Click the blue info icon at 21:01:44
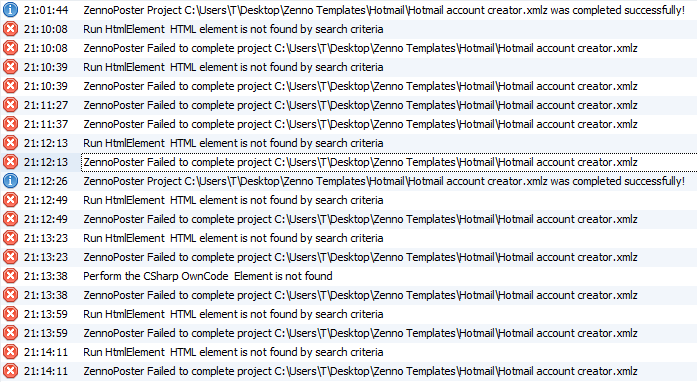The height and width of the screenshot is (382, 697). pyautogui.click(x=10, y=10)
